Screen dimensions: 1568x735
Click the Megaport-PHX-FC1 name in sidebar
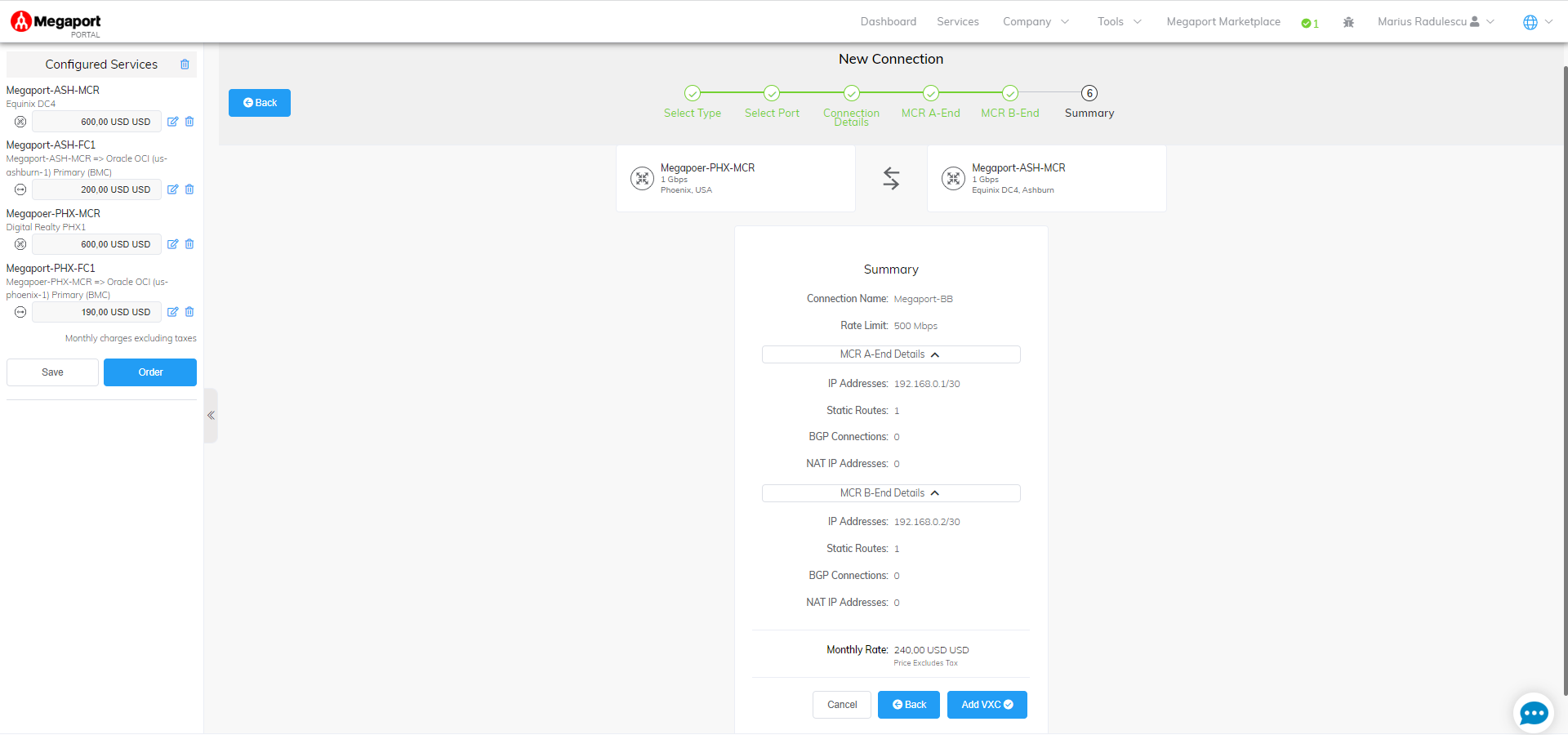[51, 269]
